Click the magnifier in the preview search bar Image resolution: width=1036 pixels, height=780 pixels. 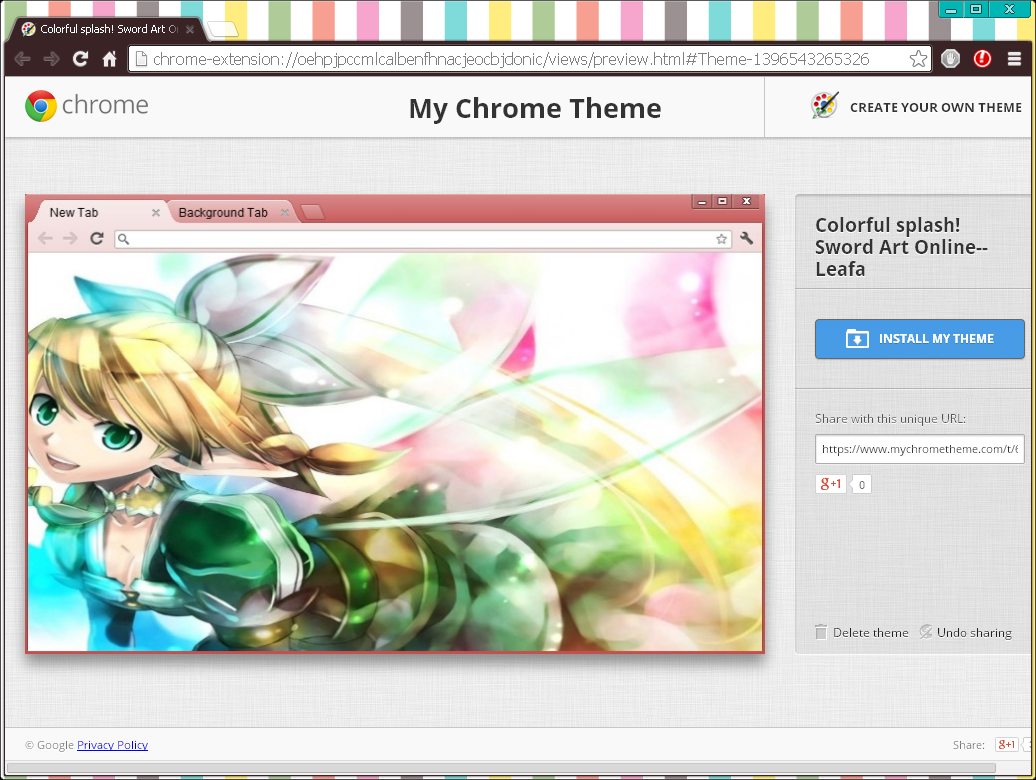[123, 239]
